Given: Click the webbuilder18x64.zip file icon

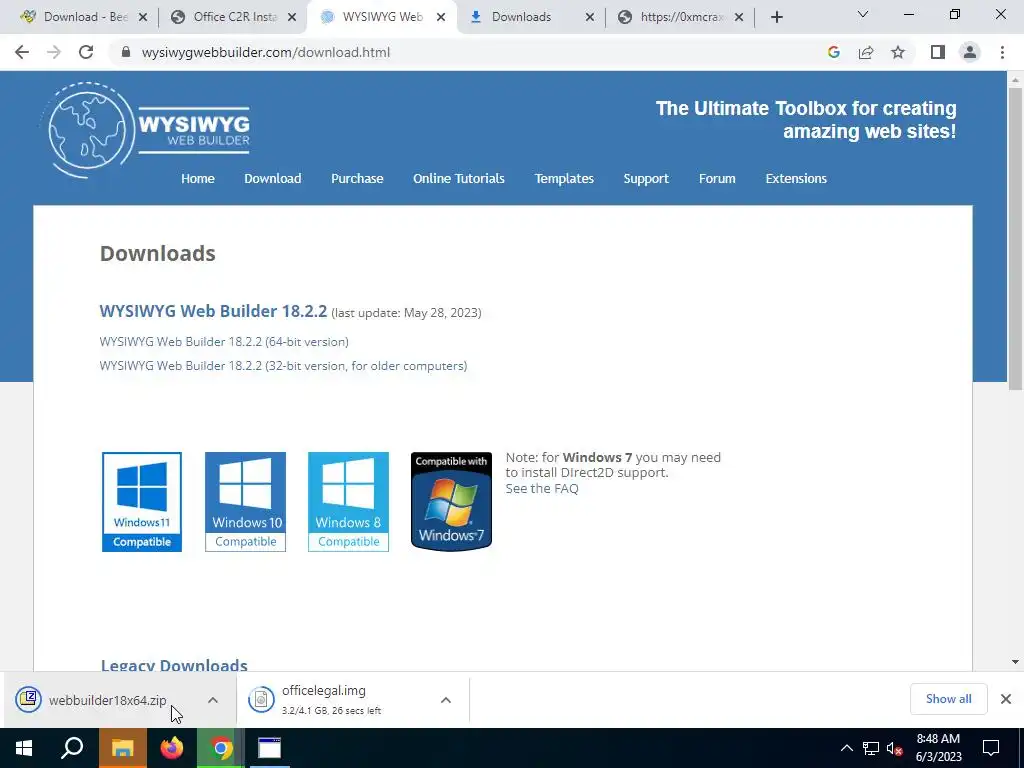Looking at the screenshot, I should click(29, 699).
